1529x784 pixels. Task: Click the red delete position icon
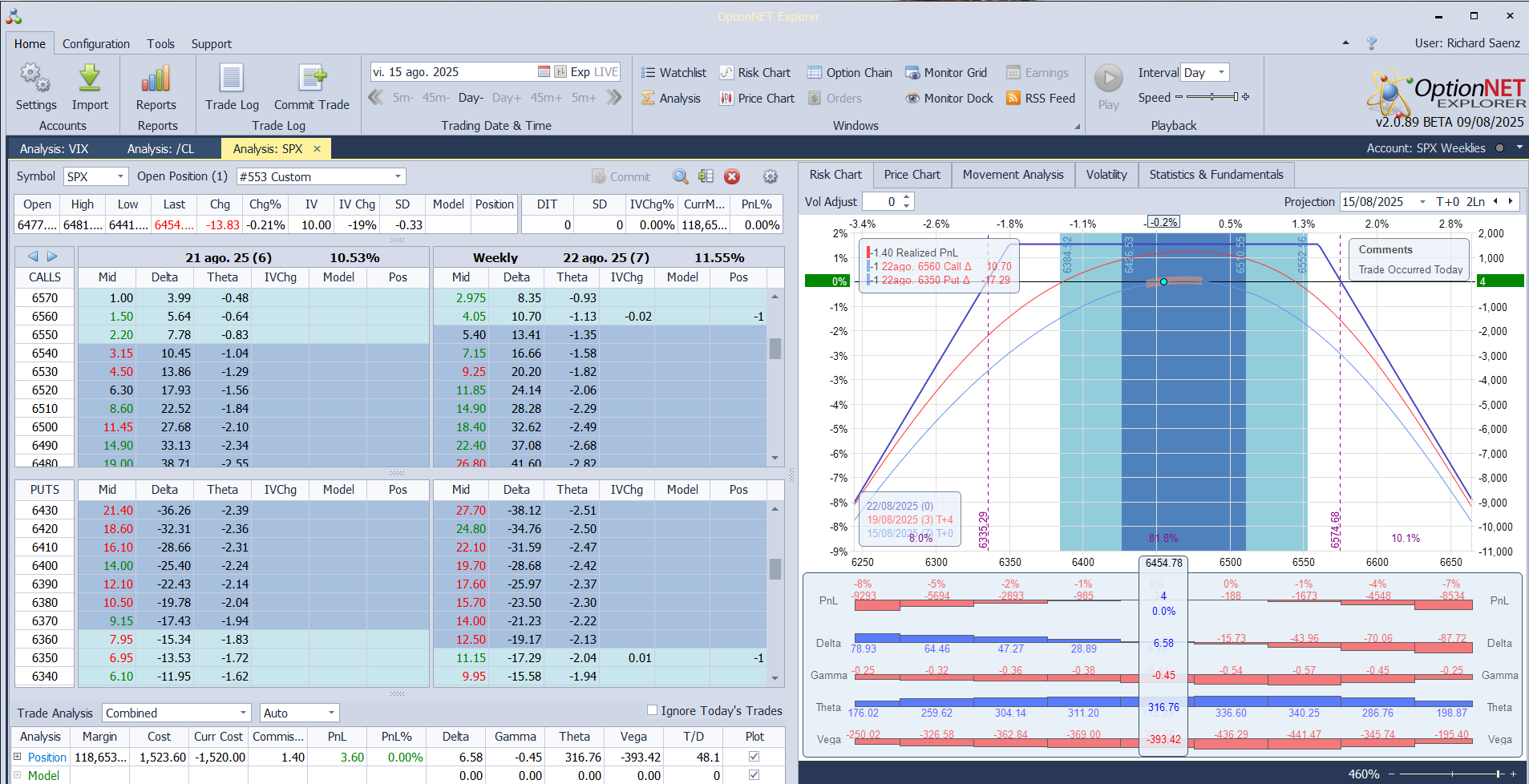click(731, 176)
